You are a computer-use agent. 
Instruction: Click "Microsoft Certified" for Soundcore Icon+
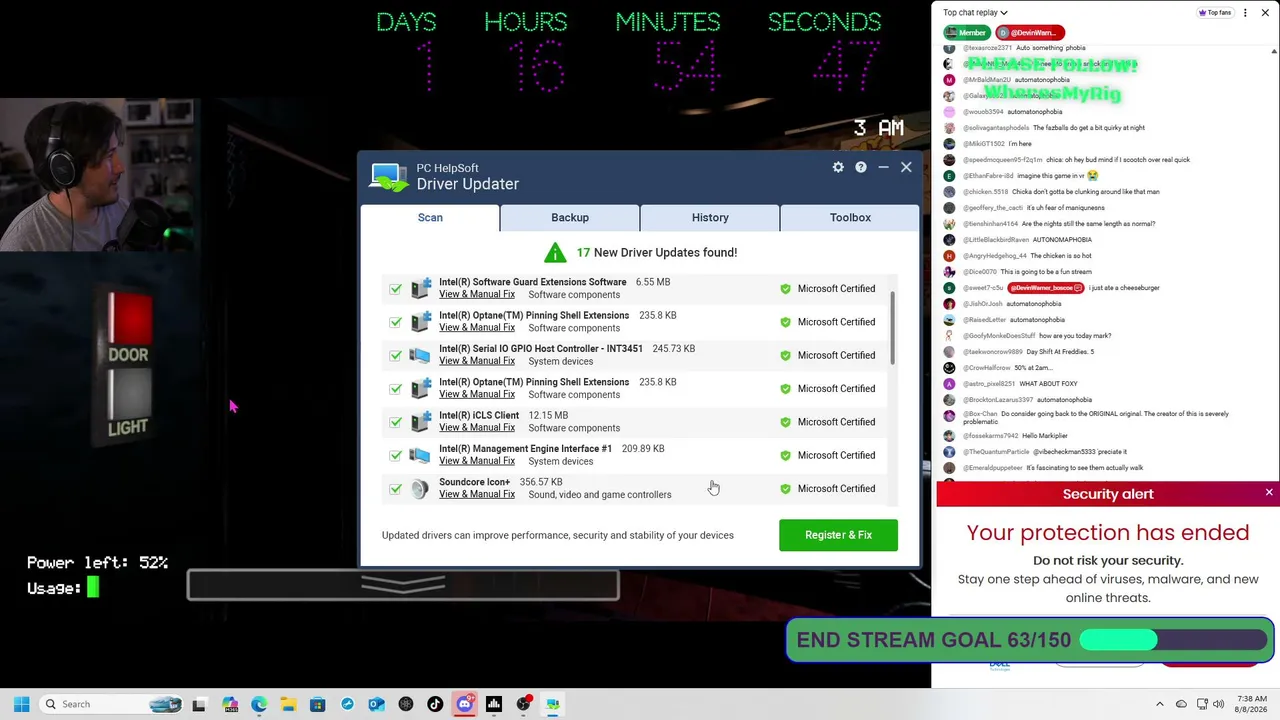(836, 489)
